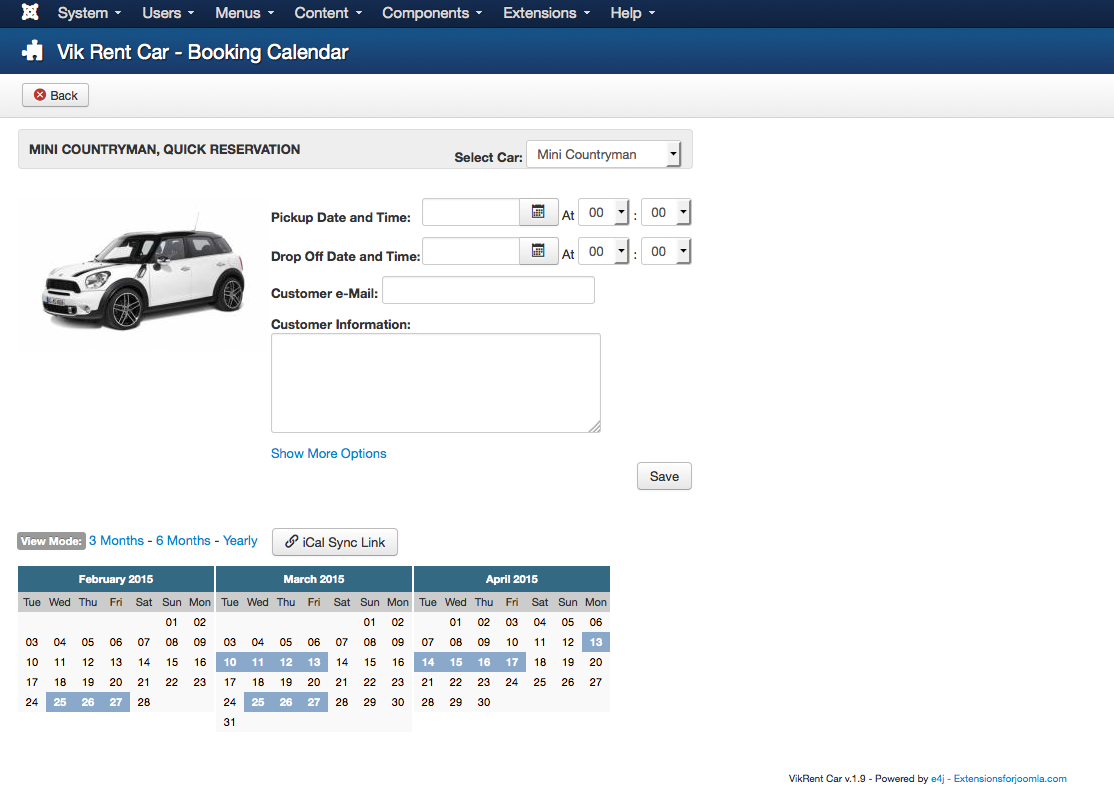Click the March 2015 month header
The width and height of the screenshot is (1114, 805).
pyautogui.click(x=314, y=579)
